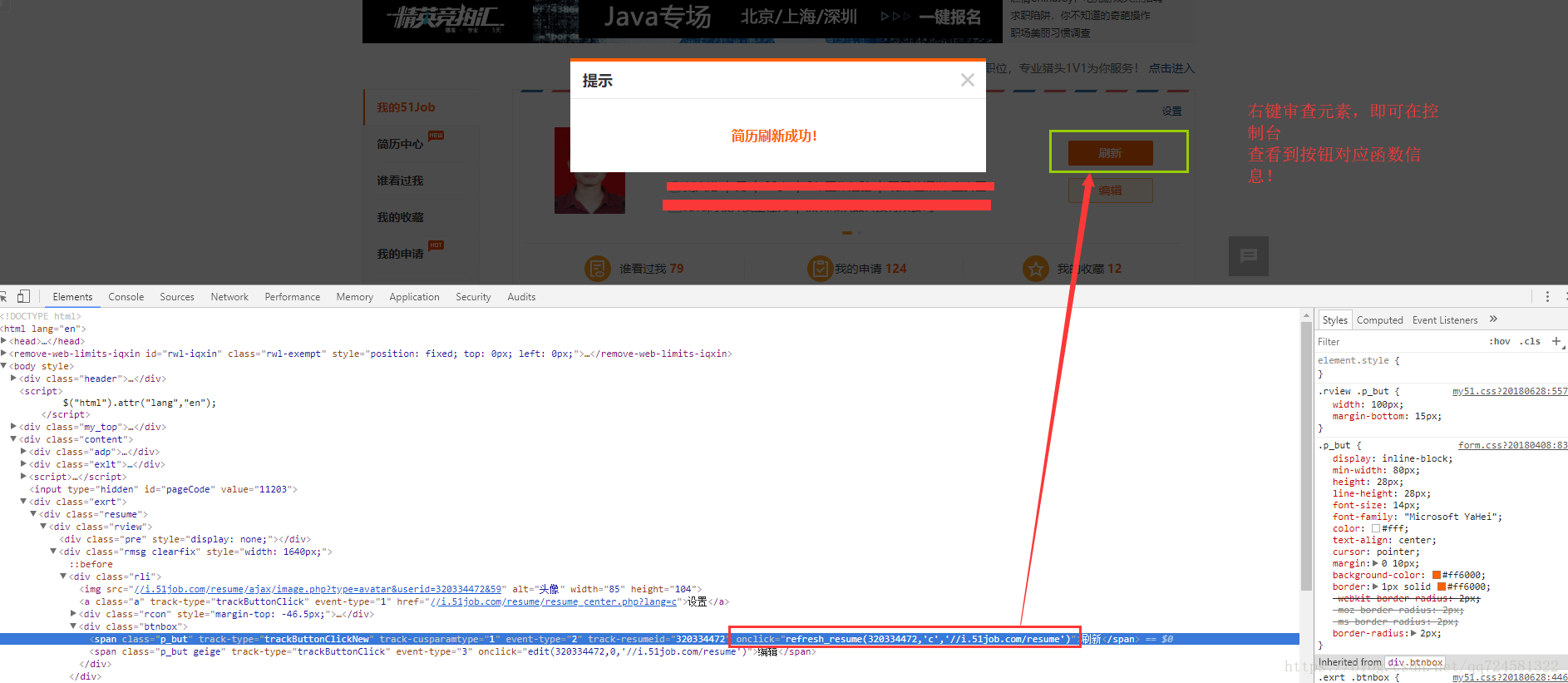Screen dimensions: 1568x683
Task: Open the Network tab
Action: pos(229,297)
